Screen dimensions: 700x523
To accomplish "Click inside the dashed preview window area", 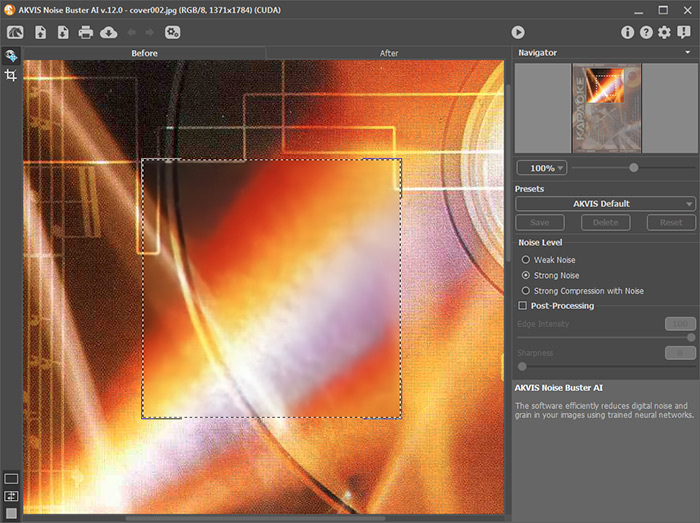I will coord(271,289).
